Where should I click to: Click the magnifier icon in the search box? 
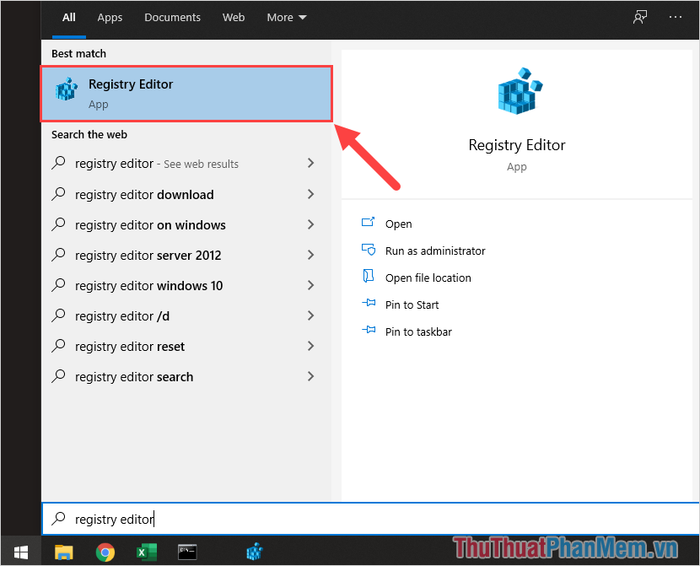pyautogui.click(x=58, y=518)
